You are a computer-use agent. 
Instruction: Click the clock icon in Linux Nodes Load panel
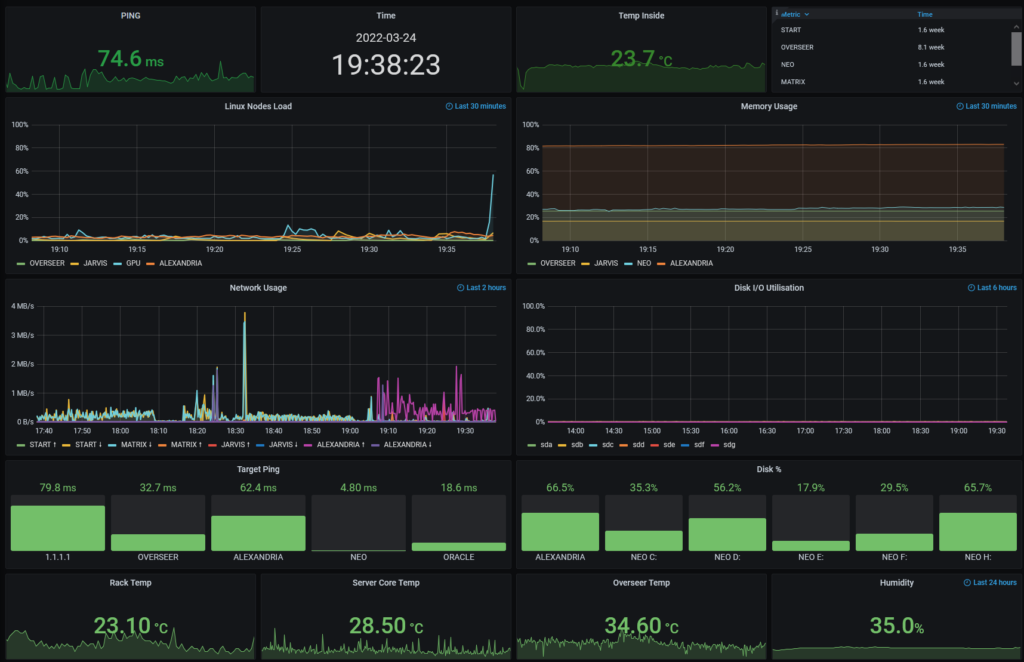(x=448, y=106)
